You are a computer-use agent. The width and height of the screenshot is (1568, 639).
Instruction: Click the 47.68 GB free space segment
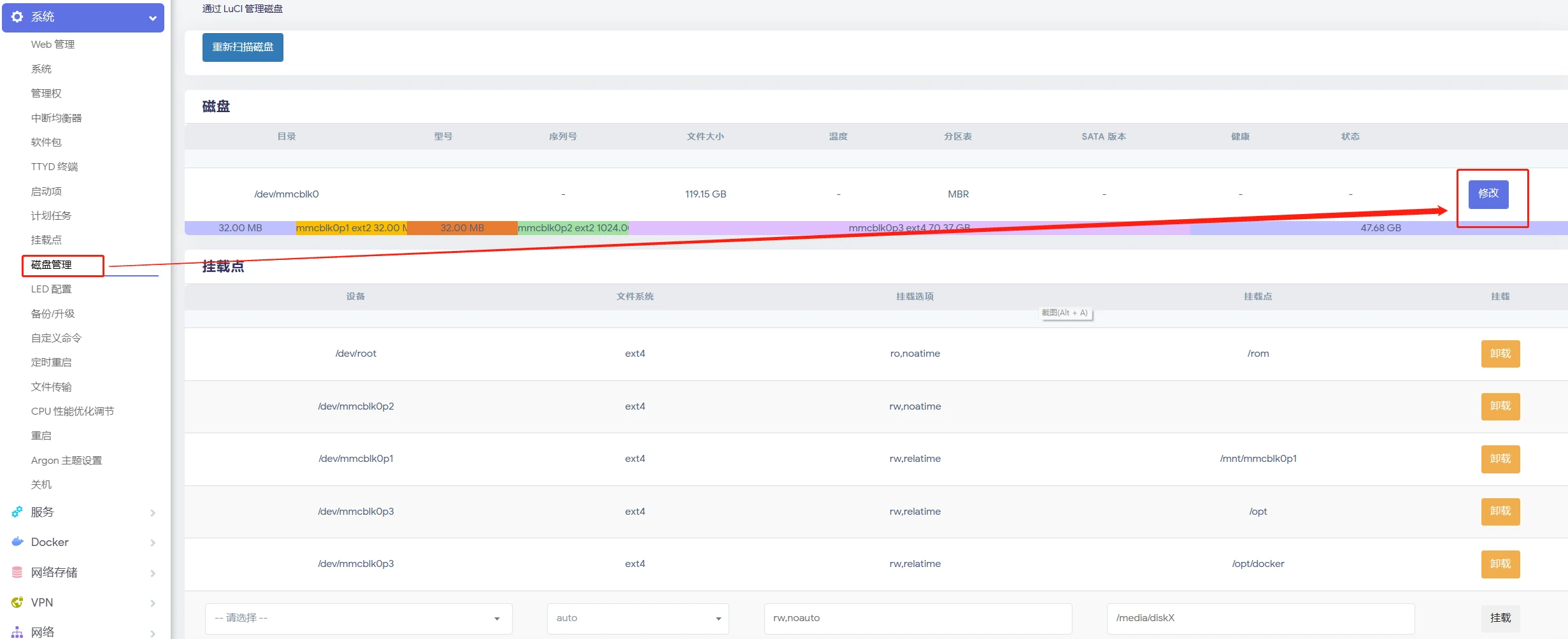pos(1380,228)
